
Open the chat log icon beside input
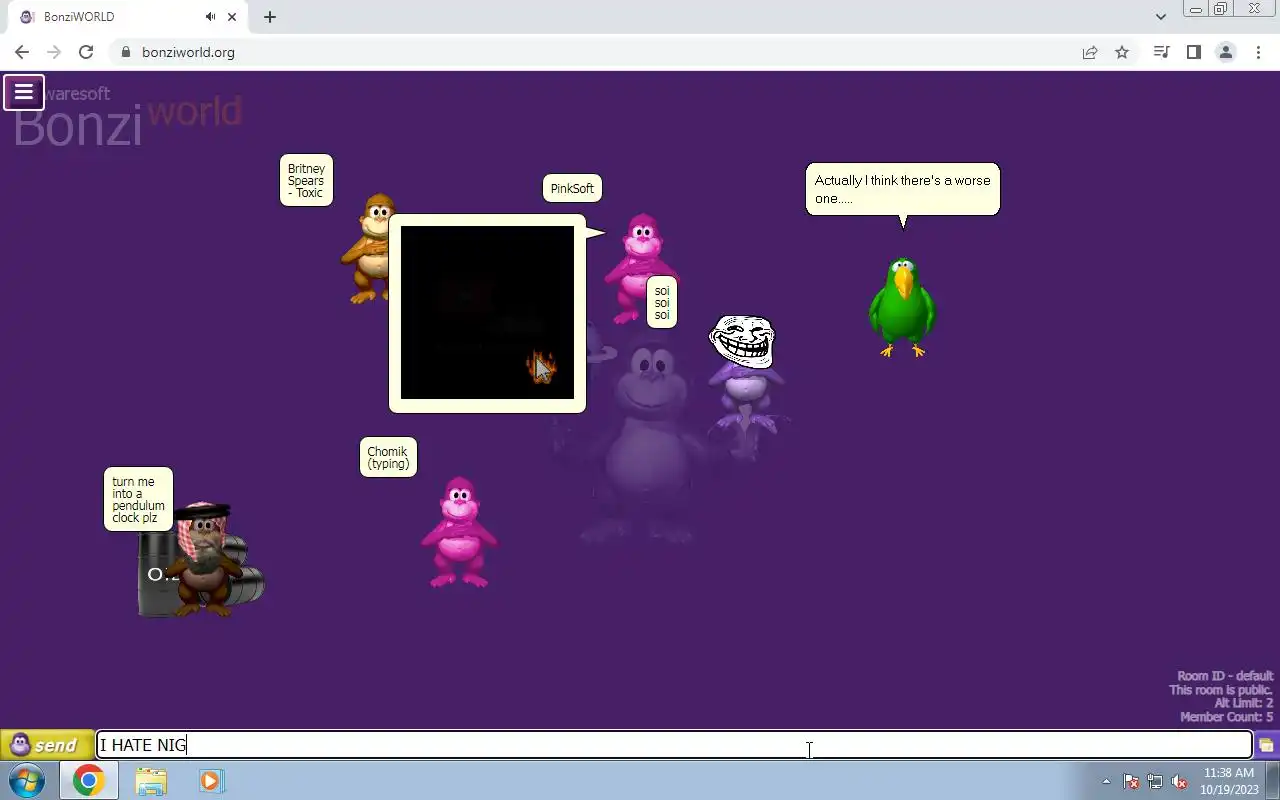tap(1266, 745)
